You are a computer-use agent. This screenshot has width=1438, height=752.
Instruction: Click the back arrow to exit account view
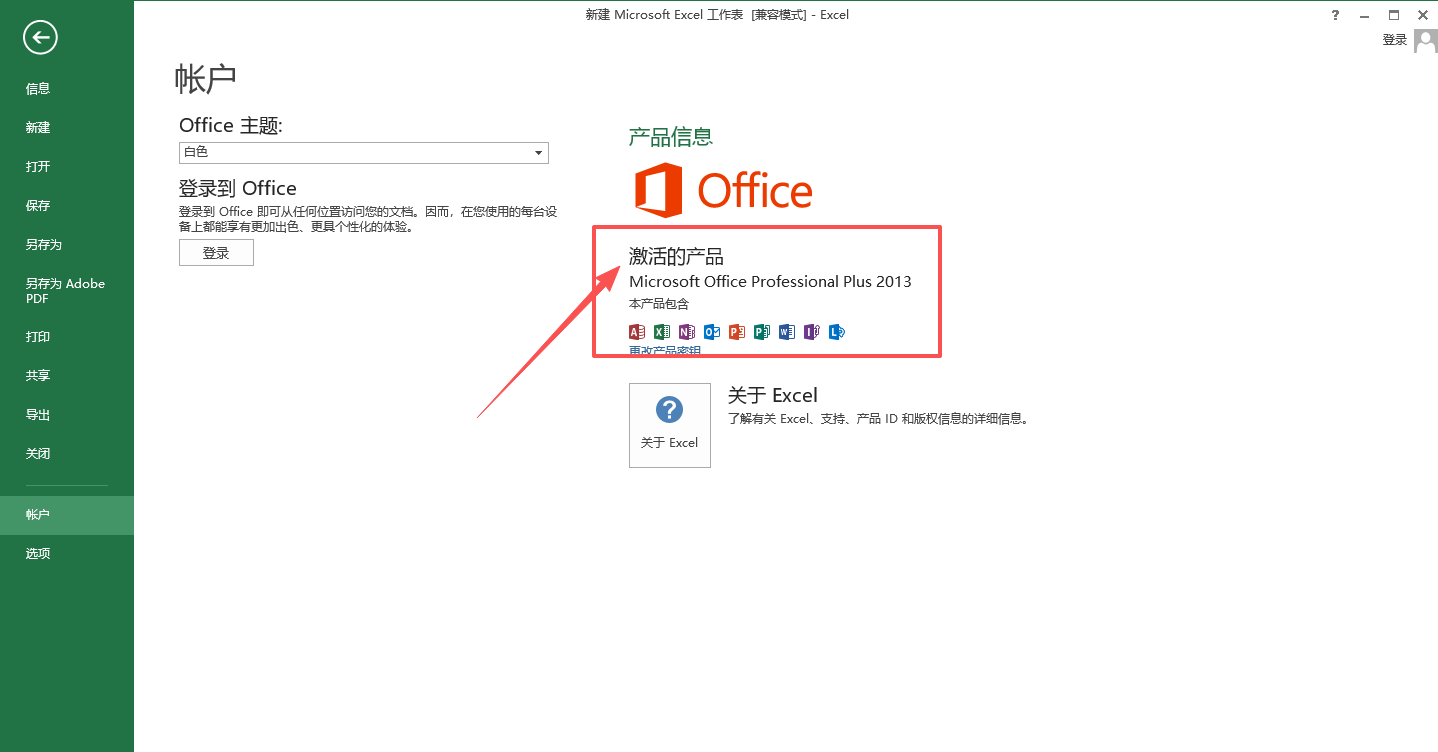(39, 37)
